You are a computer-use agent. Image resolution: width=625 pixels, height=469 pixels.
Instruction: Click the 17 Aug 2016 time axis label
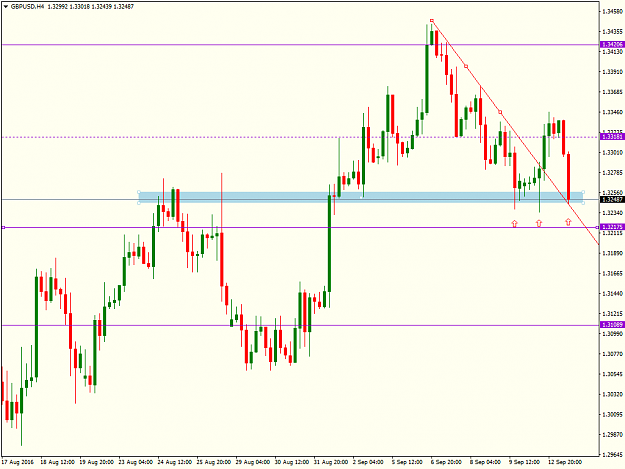click(18, 462)
